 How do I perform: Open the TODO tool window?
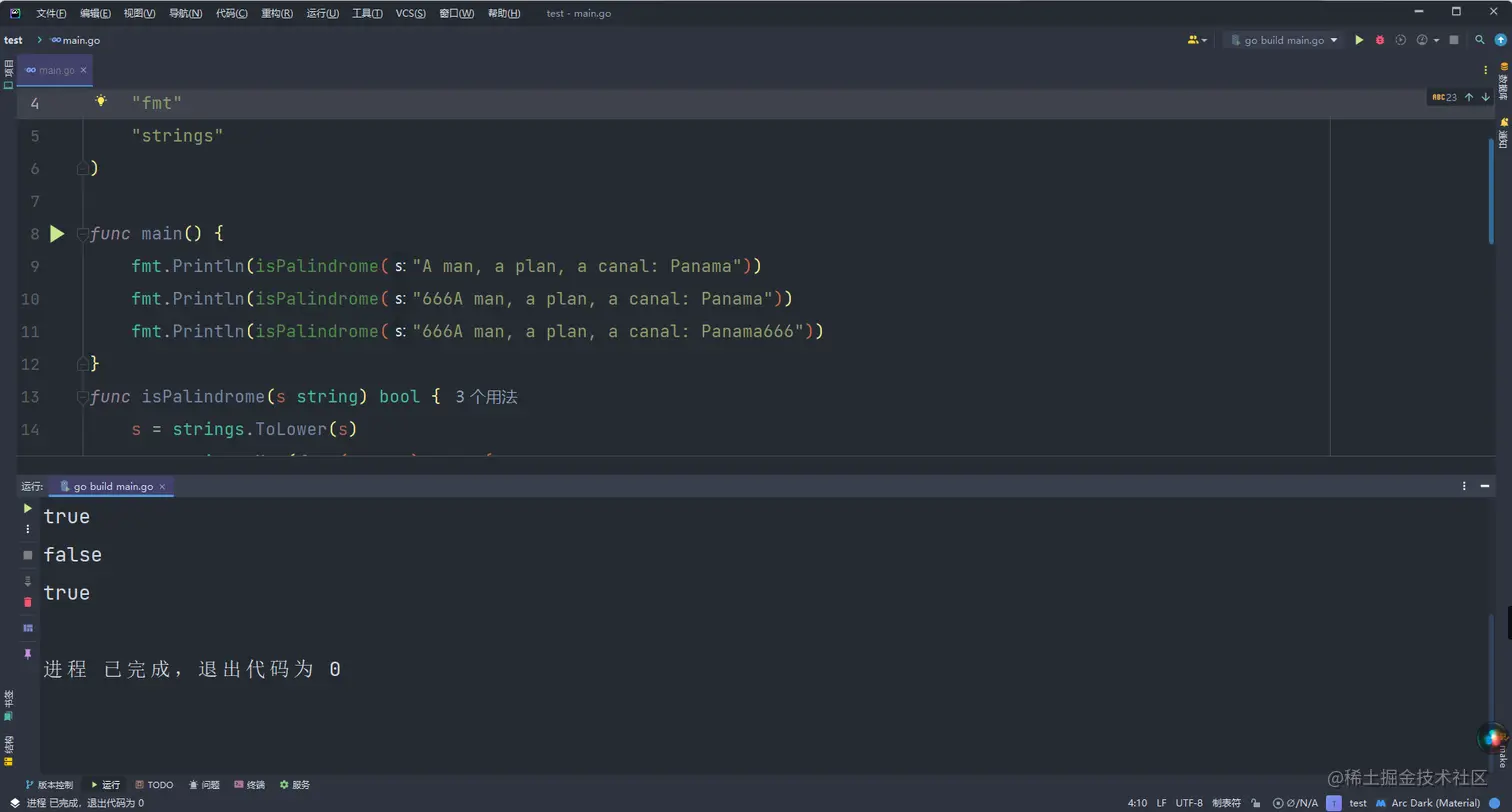154,785
